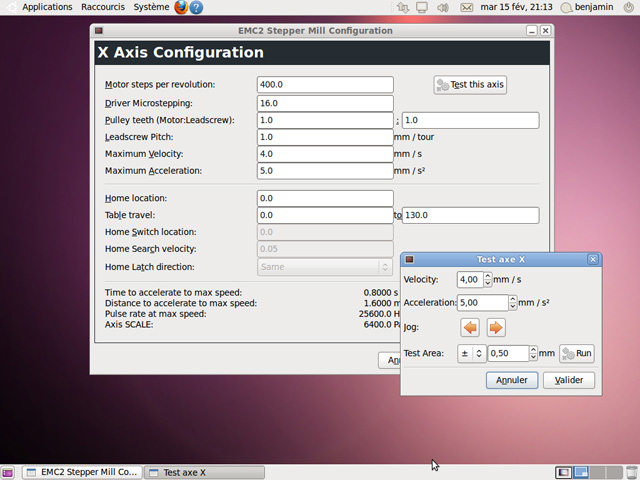The height and width of the screenshot is (480, 640).
Task: Focus Pulley teeth leadscrew field
Action: (x=470, y=120)
